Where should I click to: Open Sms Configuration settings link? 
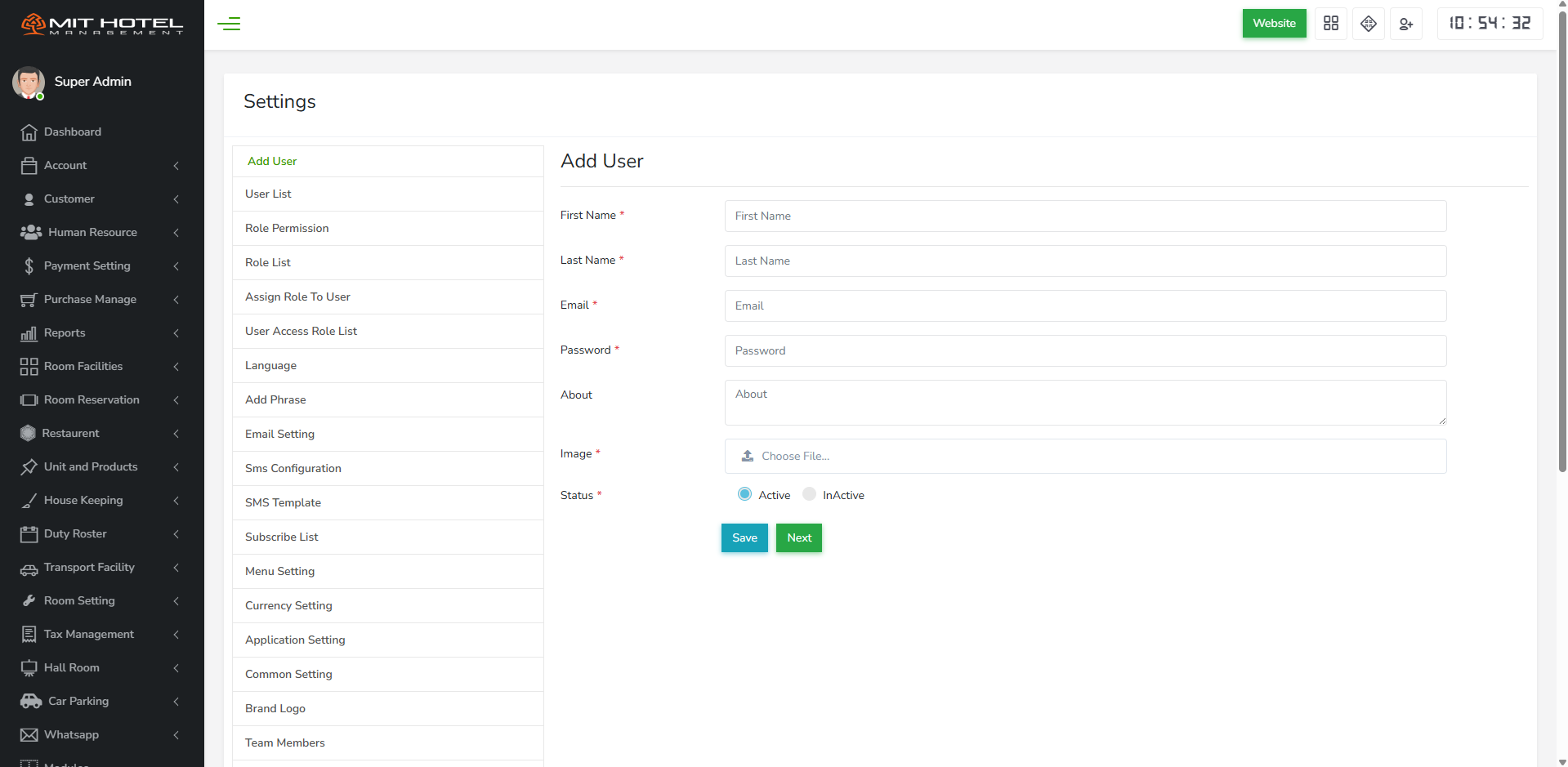(388, 469)
